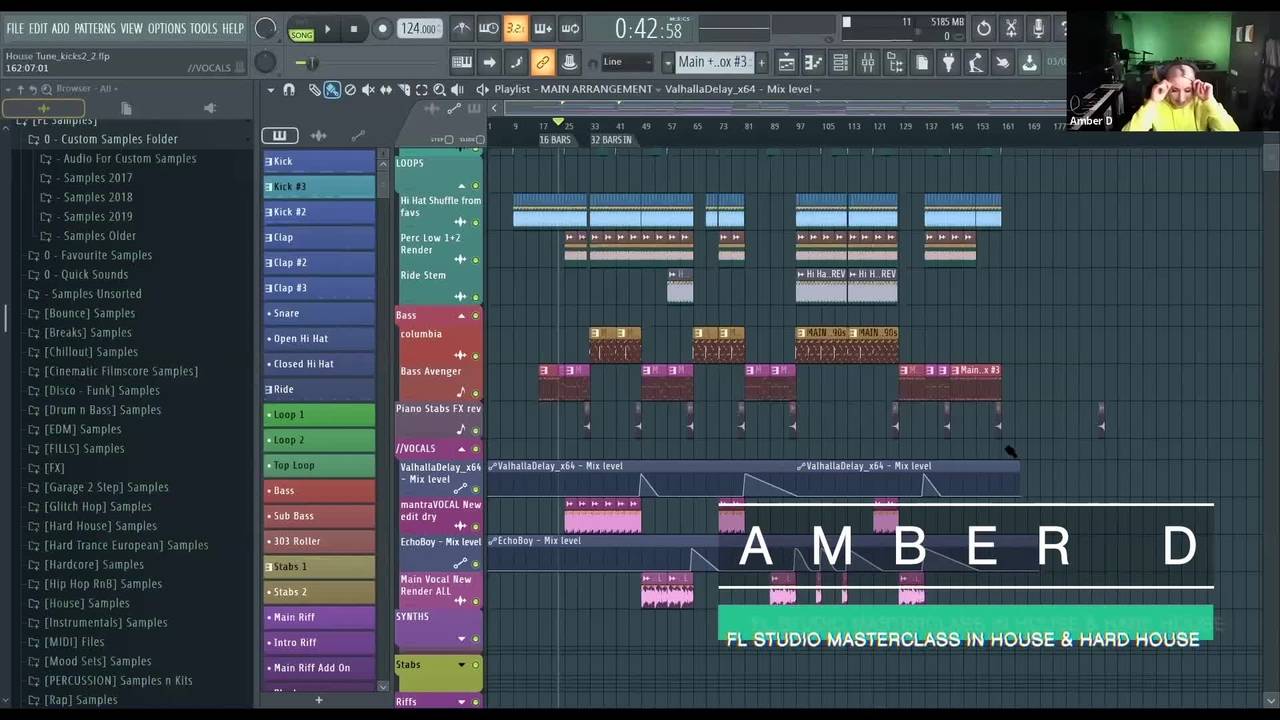Toggle Song/Pattern mode button

coord(301,29)
